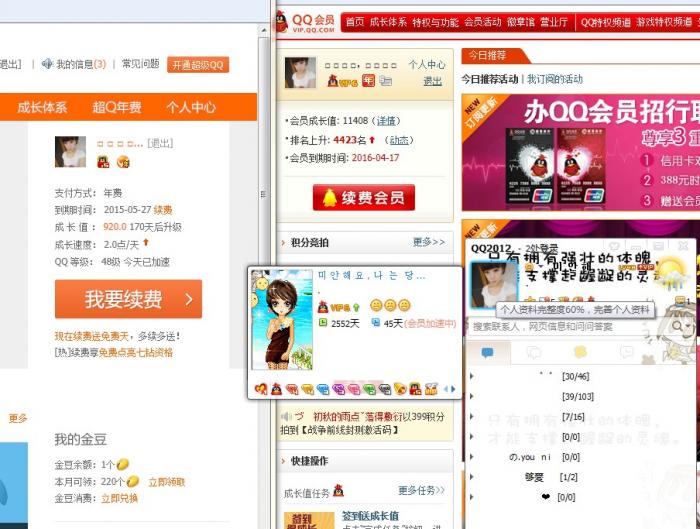This screenshot has height=529, width=700.
Task: Expand the contact group showing [39/103]
Action: (471, 396)
